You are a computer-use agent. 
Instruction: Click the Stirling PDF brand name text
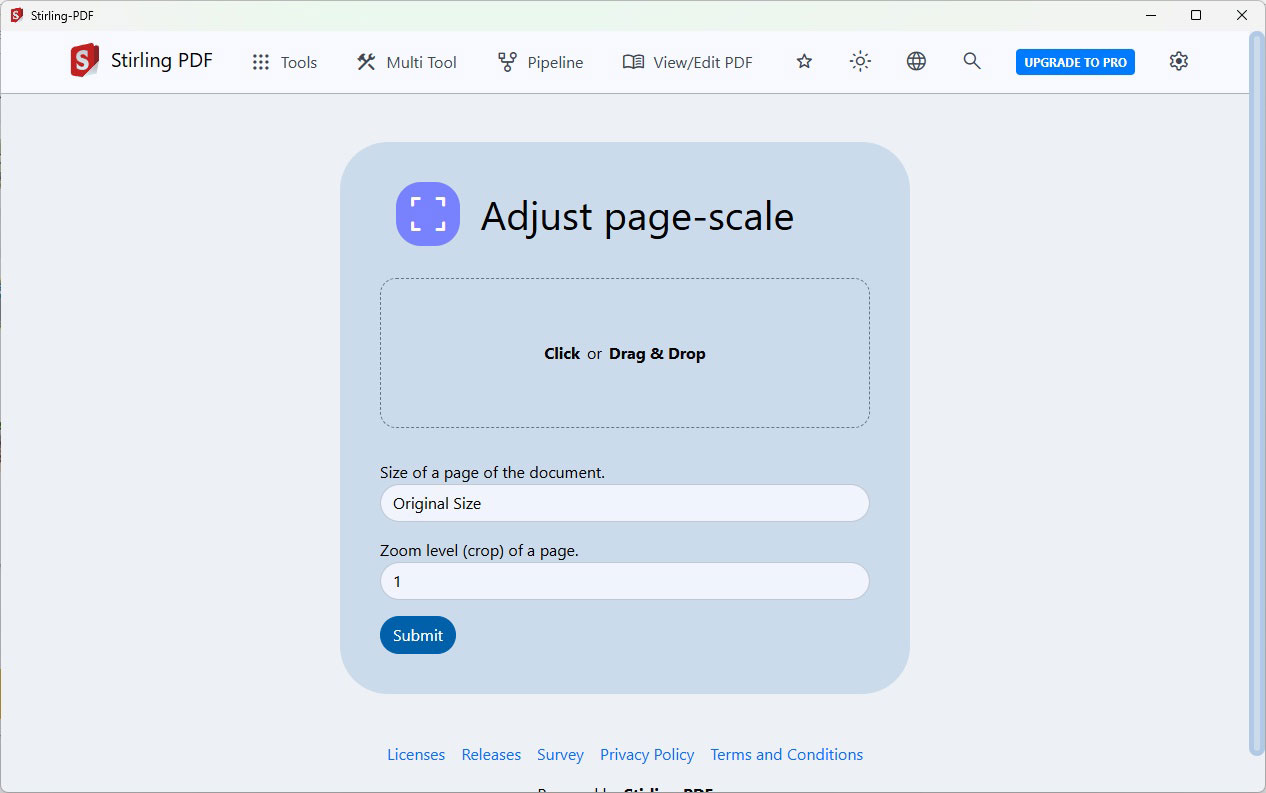click(162, 61)
